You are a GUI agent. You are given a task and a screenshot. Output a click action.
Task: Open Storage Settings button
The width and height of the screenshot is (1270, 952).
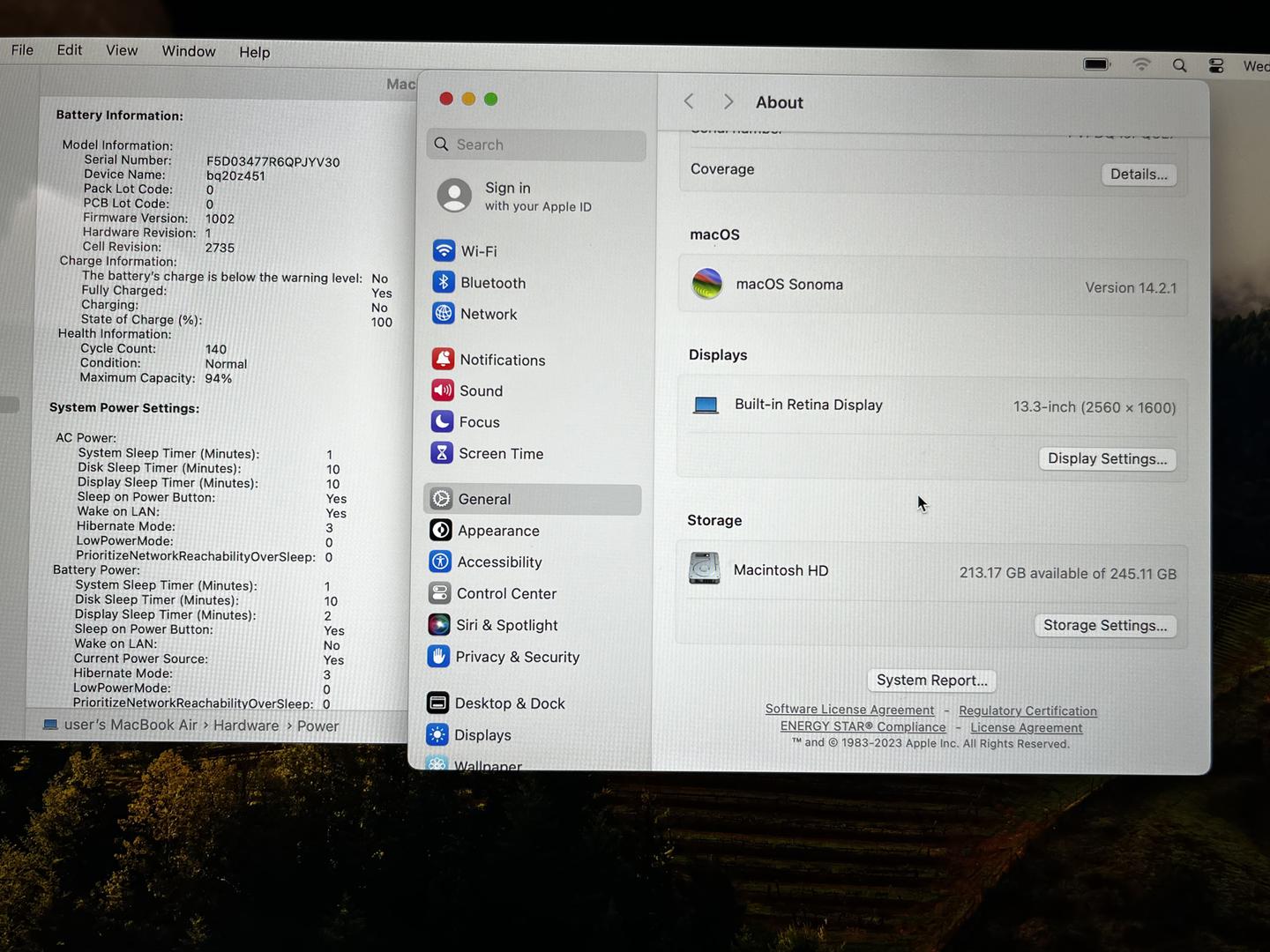point(1105,625)
